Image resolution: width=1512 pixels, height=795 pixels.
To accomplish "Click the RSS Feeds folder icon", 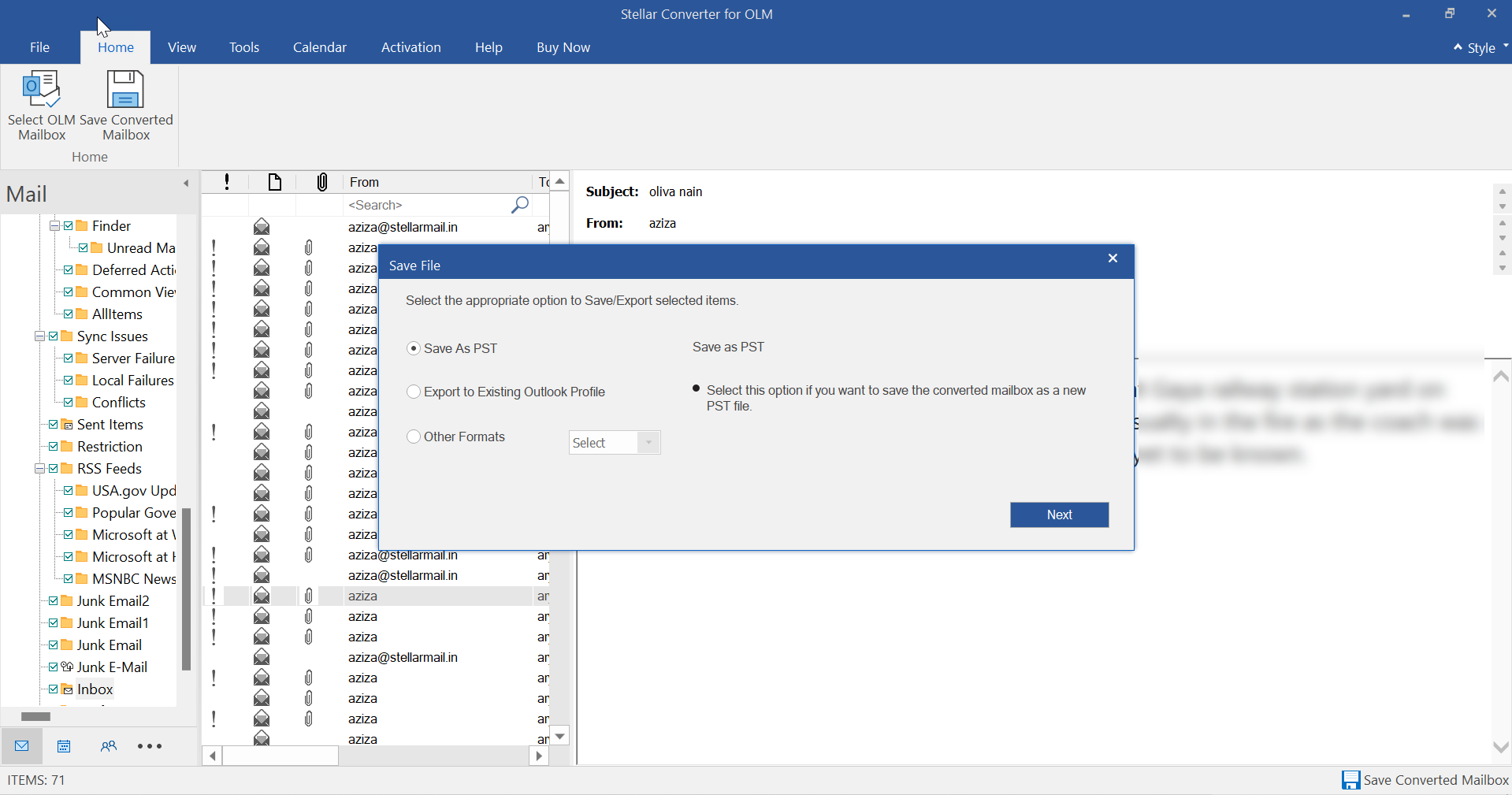I will [67, 469].
